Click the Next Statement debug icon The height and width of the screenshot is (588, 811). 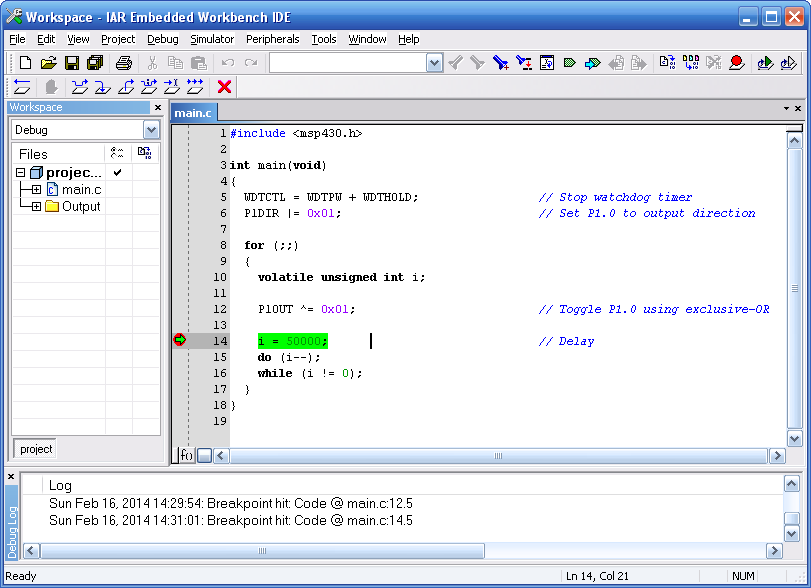tap(149, 87)
